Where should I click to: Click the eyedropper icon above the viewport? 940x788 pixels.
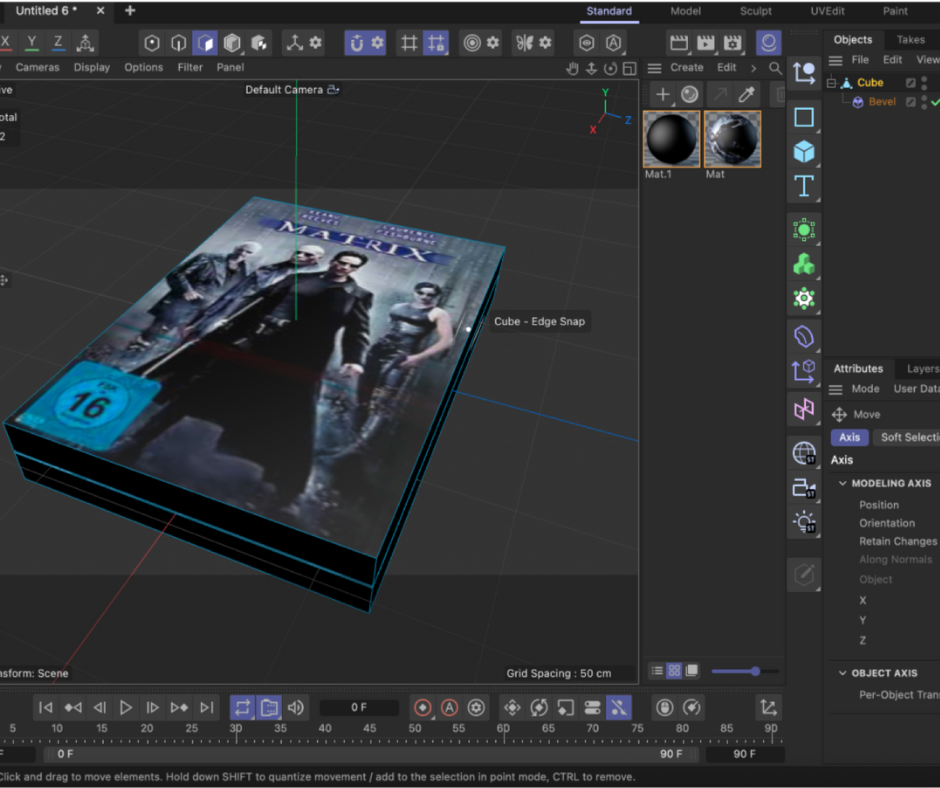746,93
